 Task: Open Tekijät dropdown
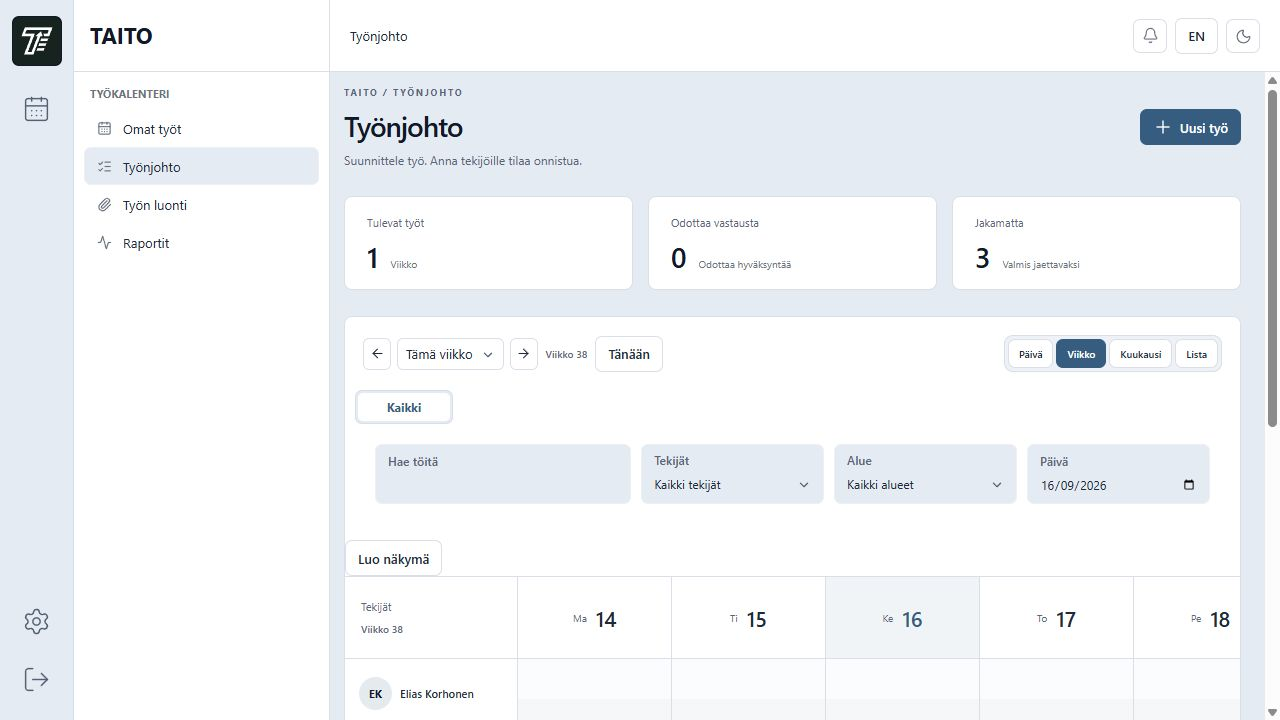pos(732,474)
